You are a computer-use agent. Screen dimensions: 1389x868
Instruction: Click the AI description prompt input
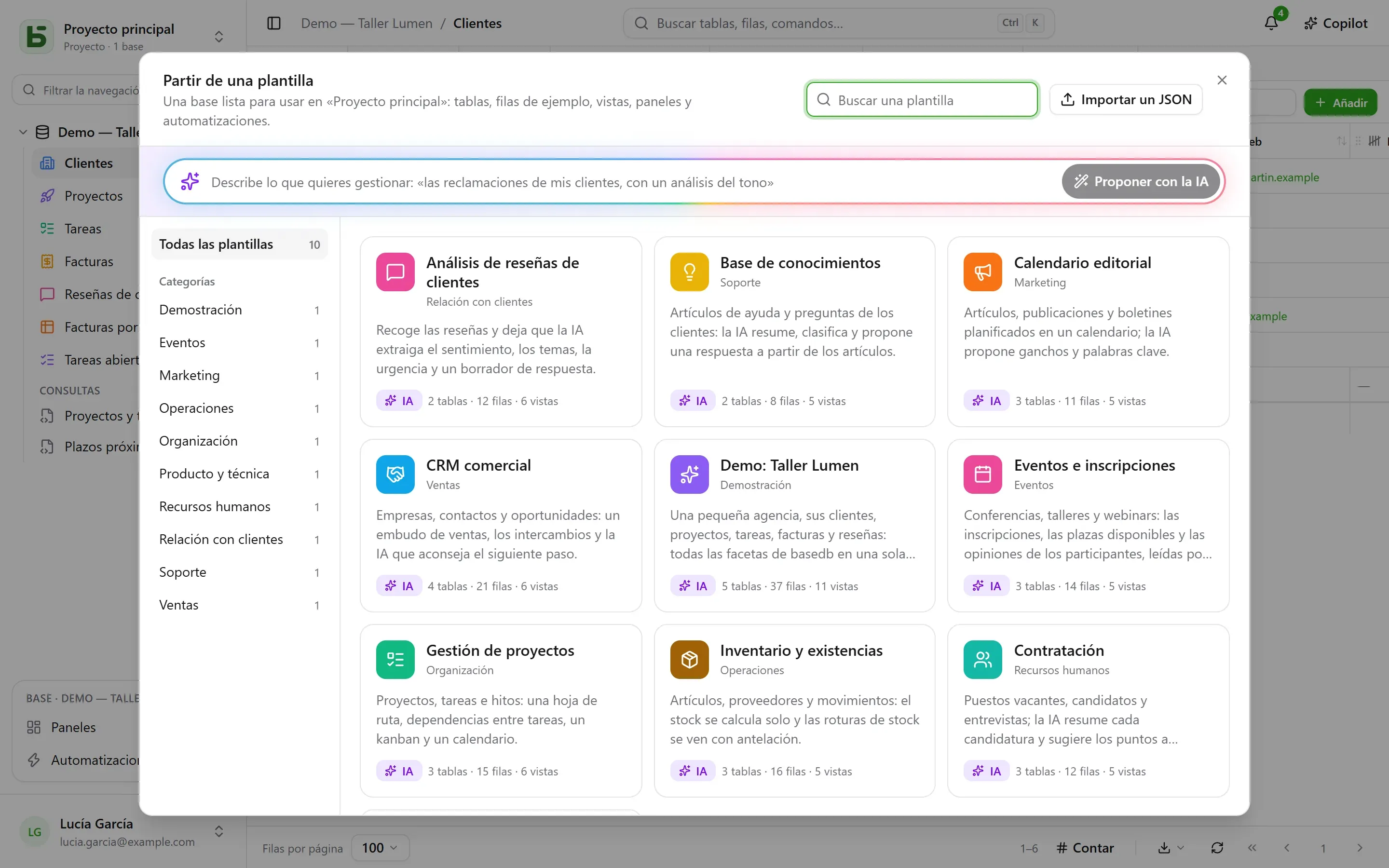tap(631, 182)
